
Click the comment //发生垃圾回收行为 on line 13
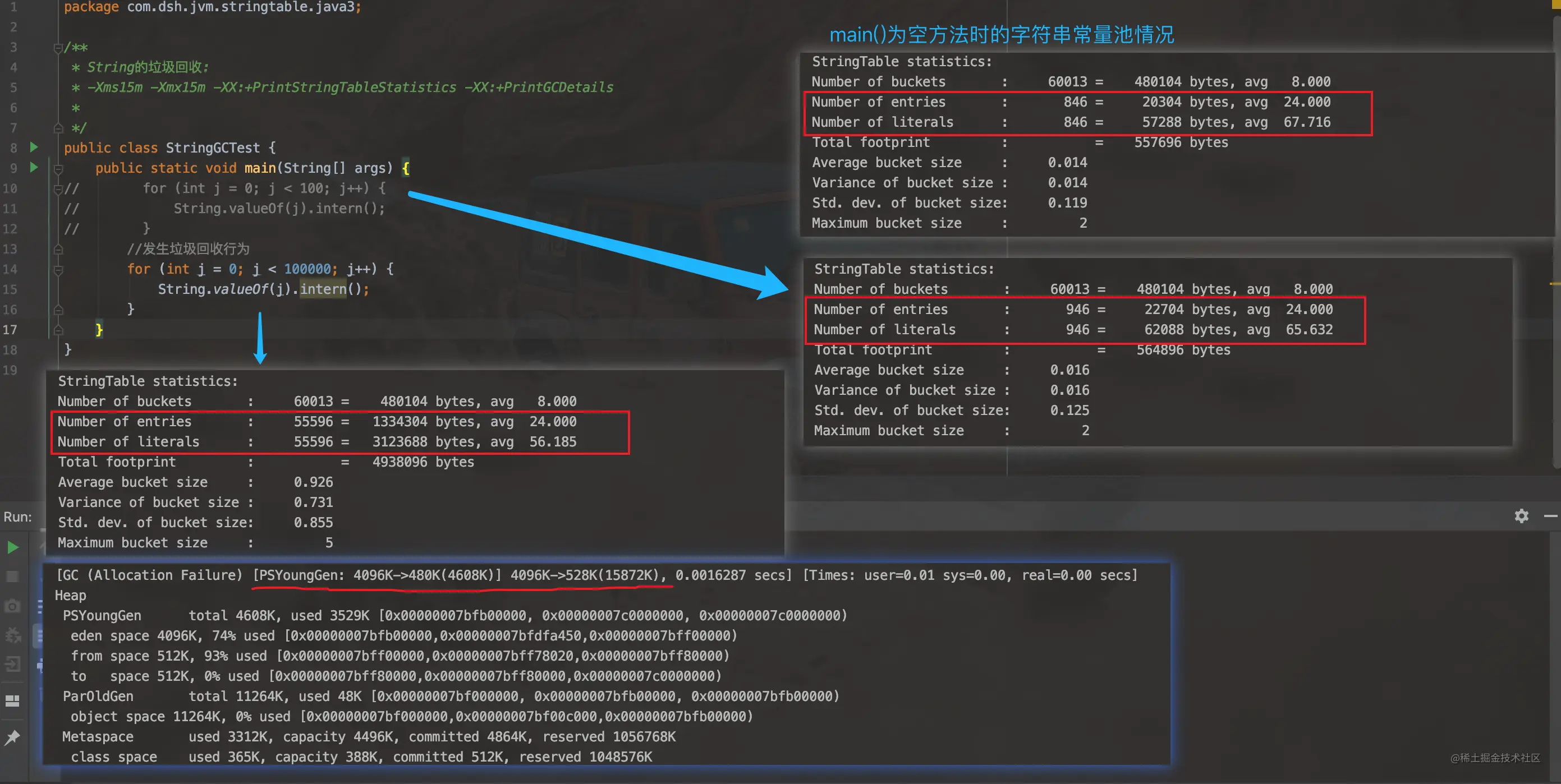pos(188,249)
